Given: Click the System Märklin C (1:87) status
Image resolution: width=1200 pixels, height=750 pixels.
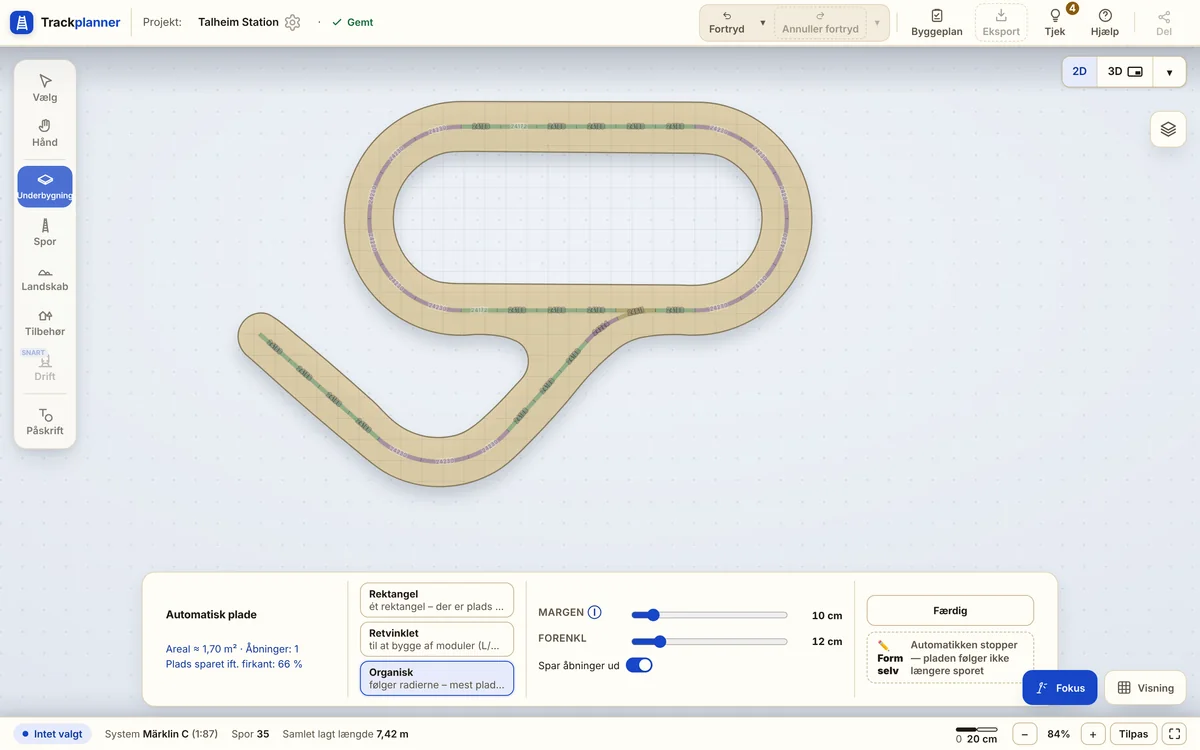Looking at the screenshot, I should coord(162,734).
